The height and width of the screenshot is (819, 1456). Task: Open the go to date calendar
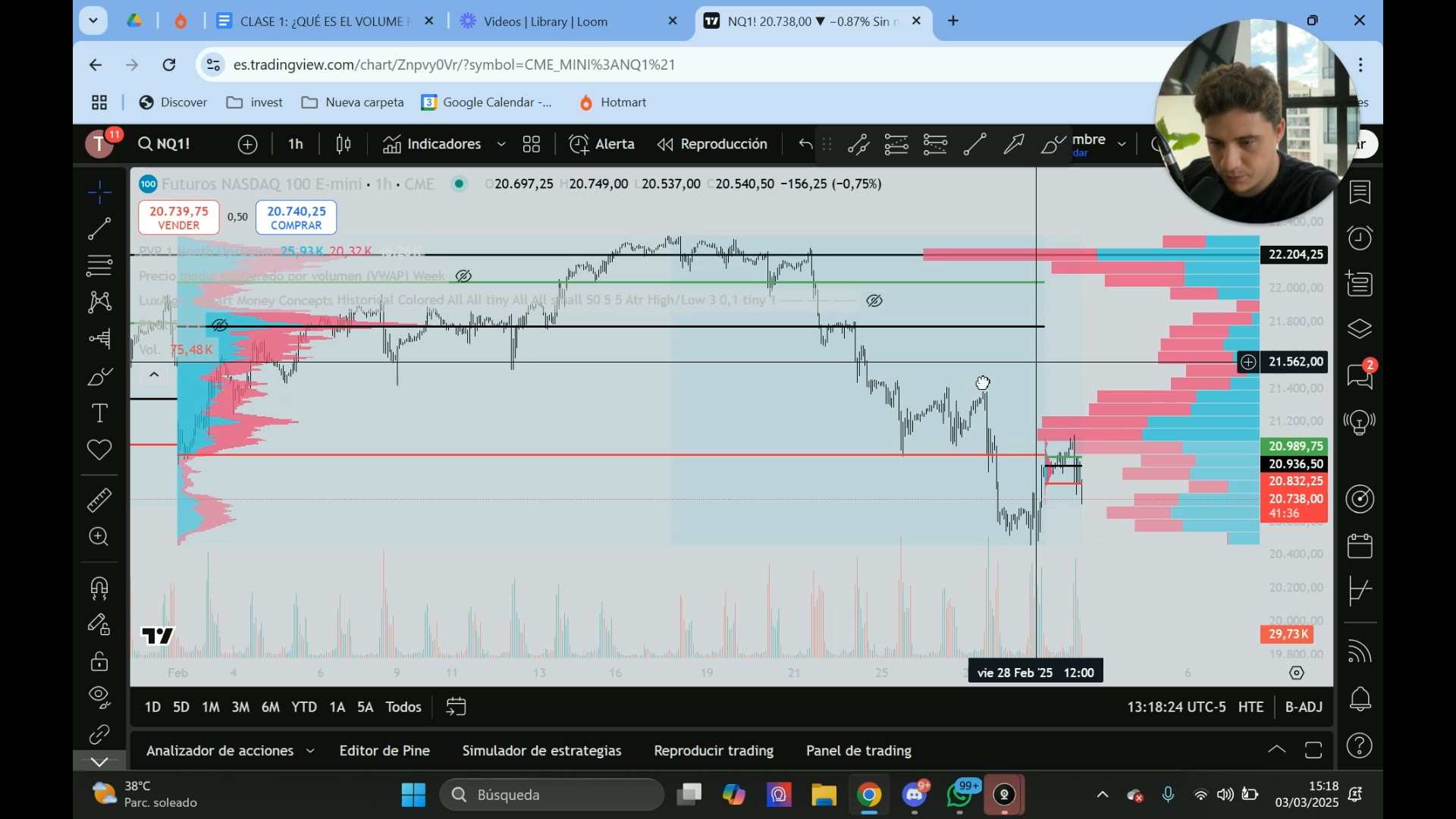(457, 708)
